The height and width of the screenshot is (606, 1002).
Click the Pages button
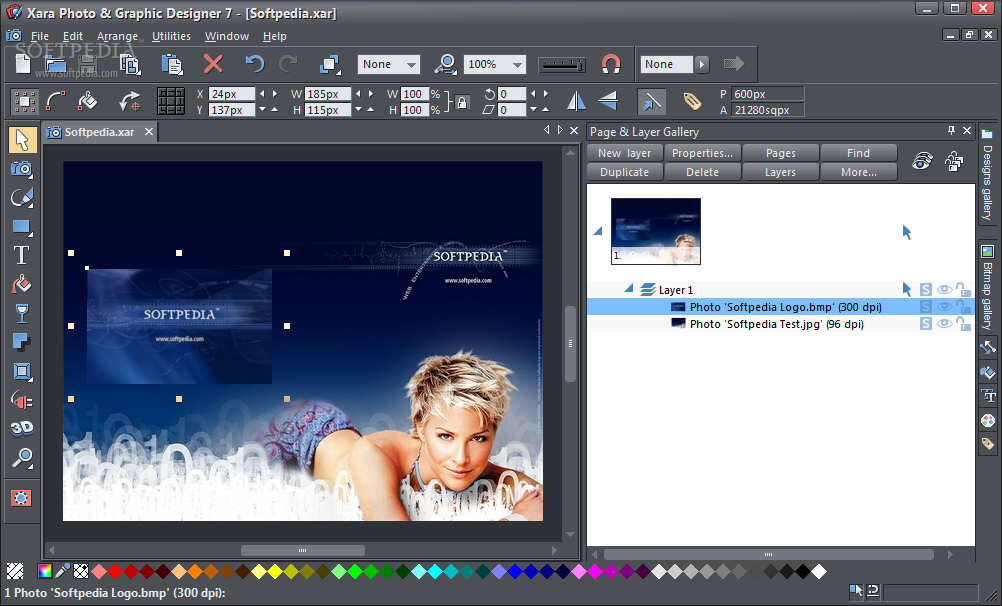780,153
